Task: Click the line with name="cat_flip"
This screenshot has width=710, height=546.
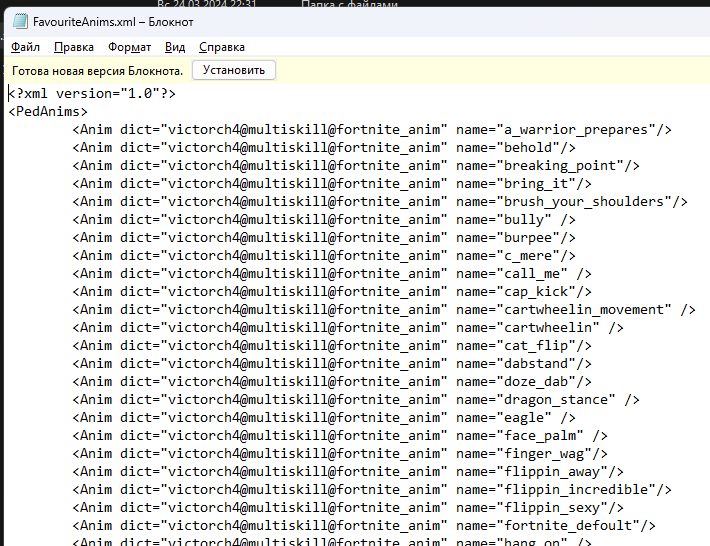Action: pyautogui.click(x=332, y=345)
